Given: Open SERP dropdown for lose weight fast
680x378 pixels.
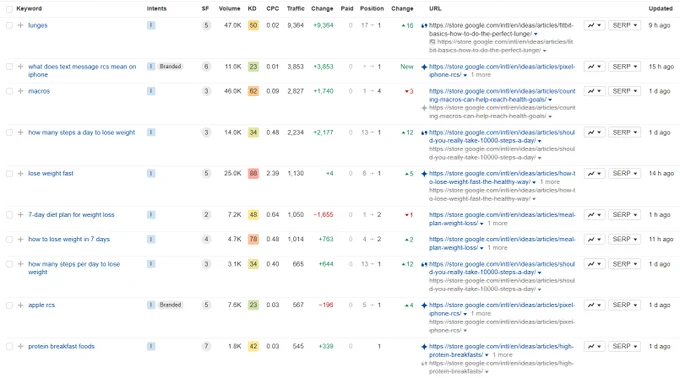Looking at the screenshot, I should click(x=624, y=173).
